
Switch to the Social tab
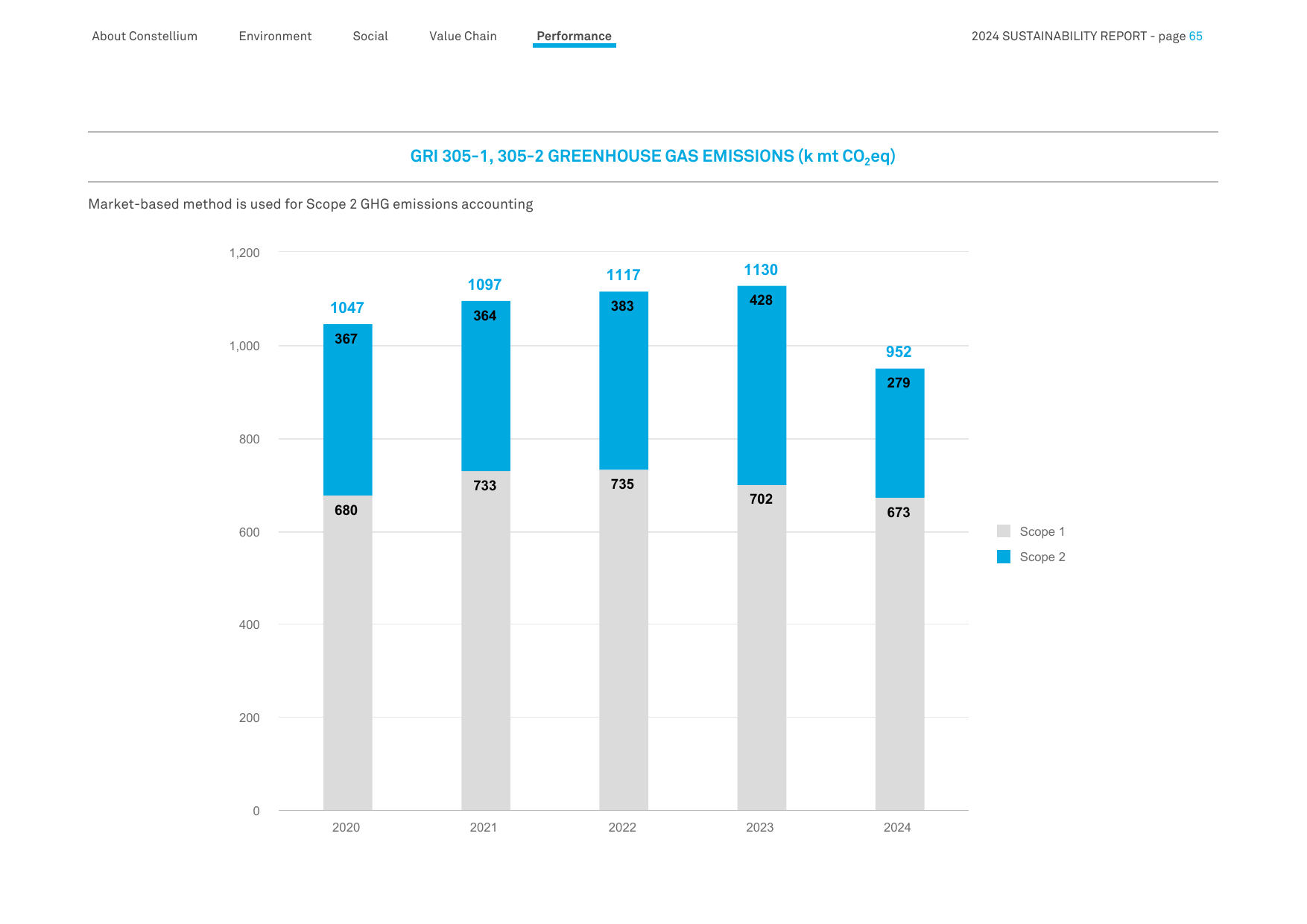point(370,36)
